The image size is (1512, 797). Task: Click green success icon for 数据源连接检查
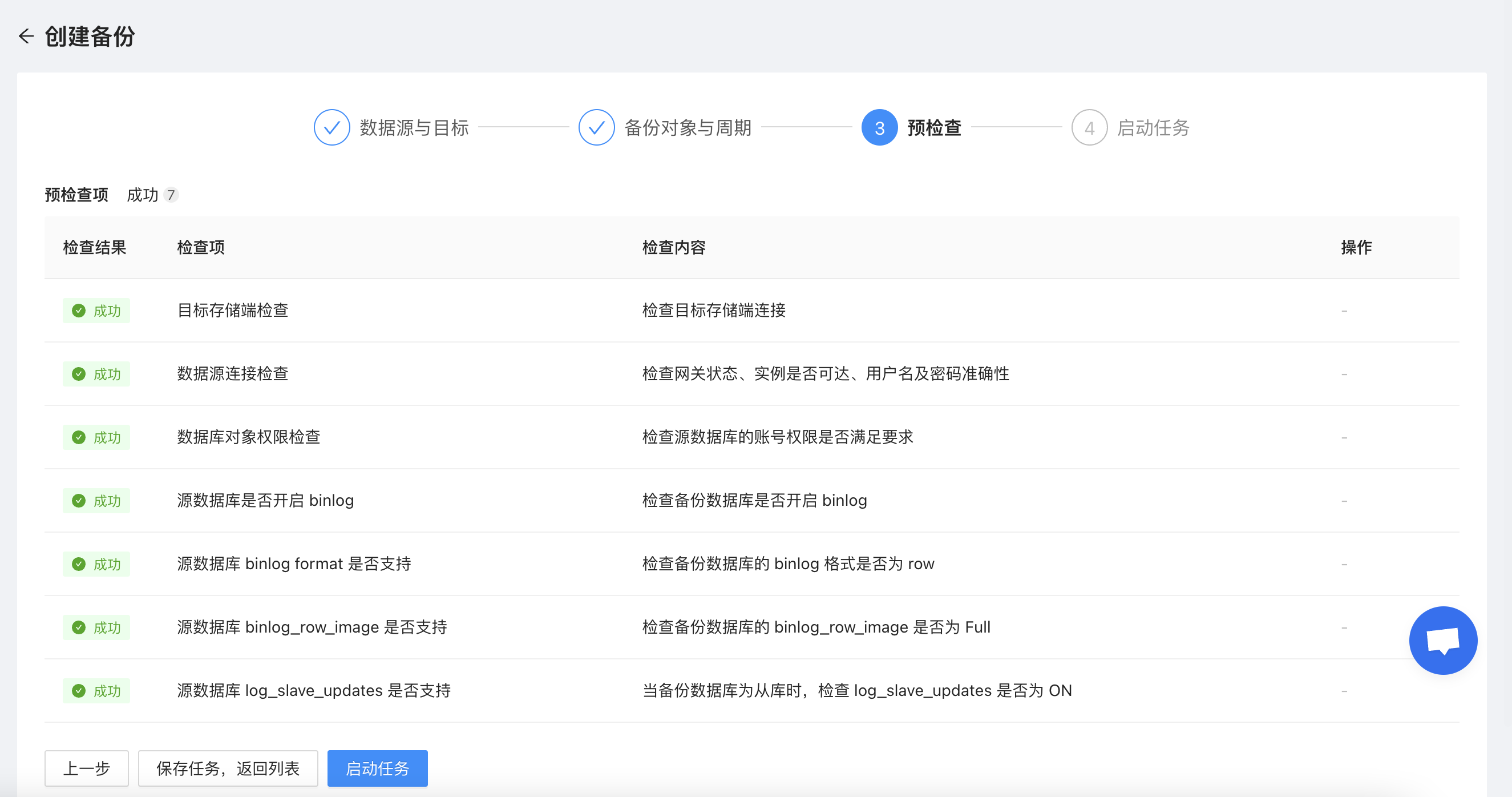(x=79, y=374)
